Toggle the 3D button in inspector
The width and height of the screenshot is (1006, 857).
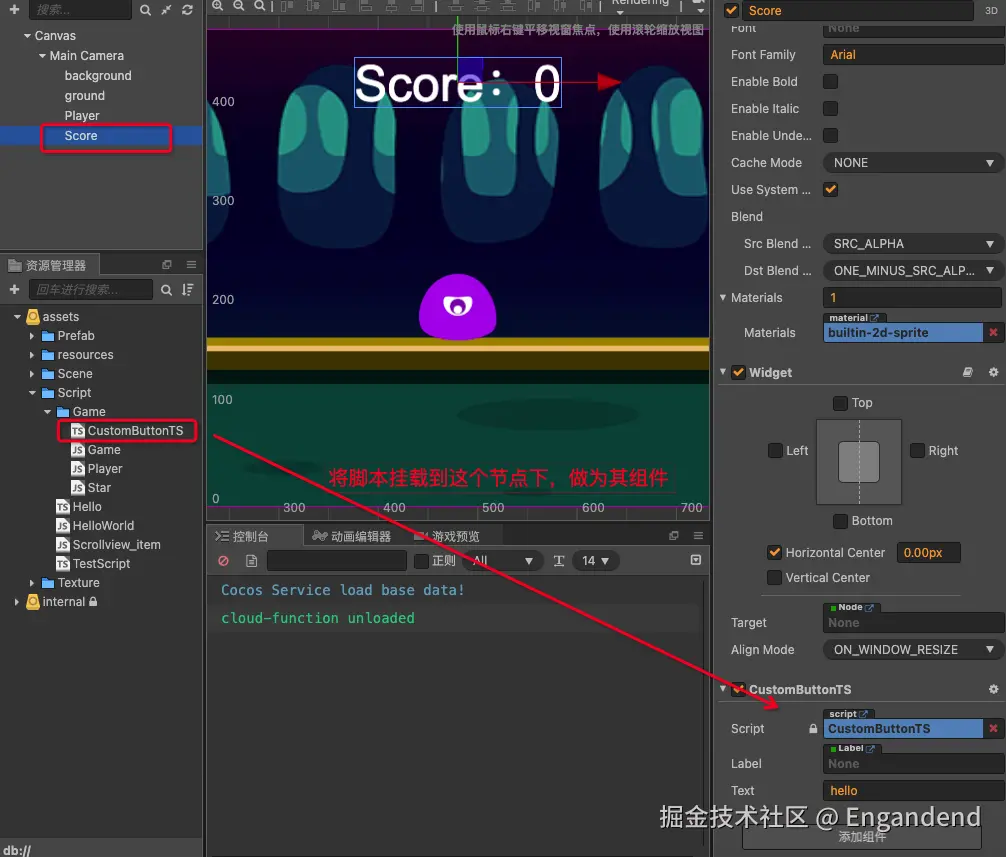pos(991,10)
